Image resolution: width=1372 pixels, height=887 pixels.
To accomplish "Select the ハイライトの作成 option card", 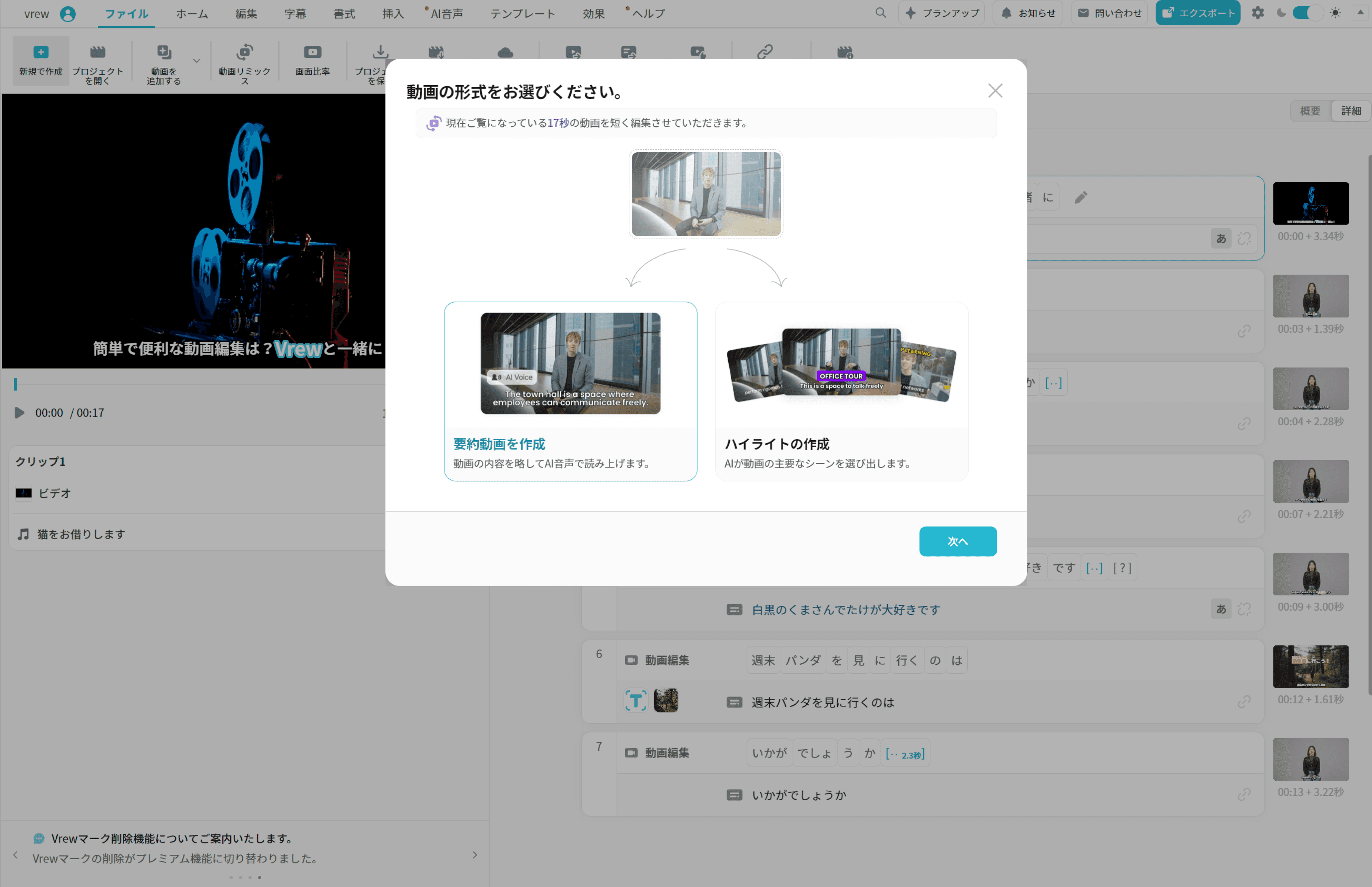I will tap(841, 391).
